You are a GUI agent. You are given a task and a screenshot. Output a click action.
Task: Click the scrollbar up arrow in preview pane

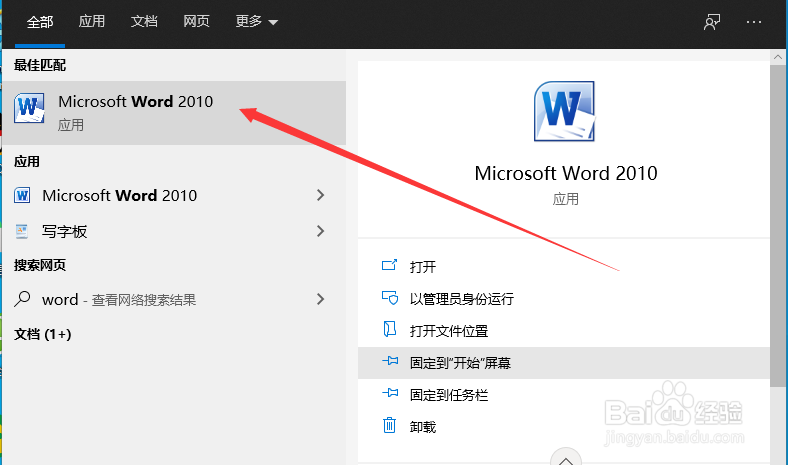coord(778,57)
